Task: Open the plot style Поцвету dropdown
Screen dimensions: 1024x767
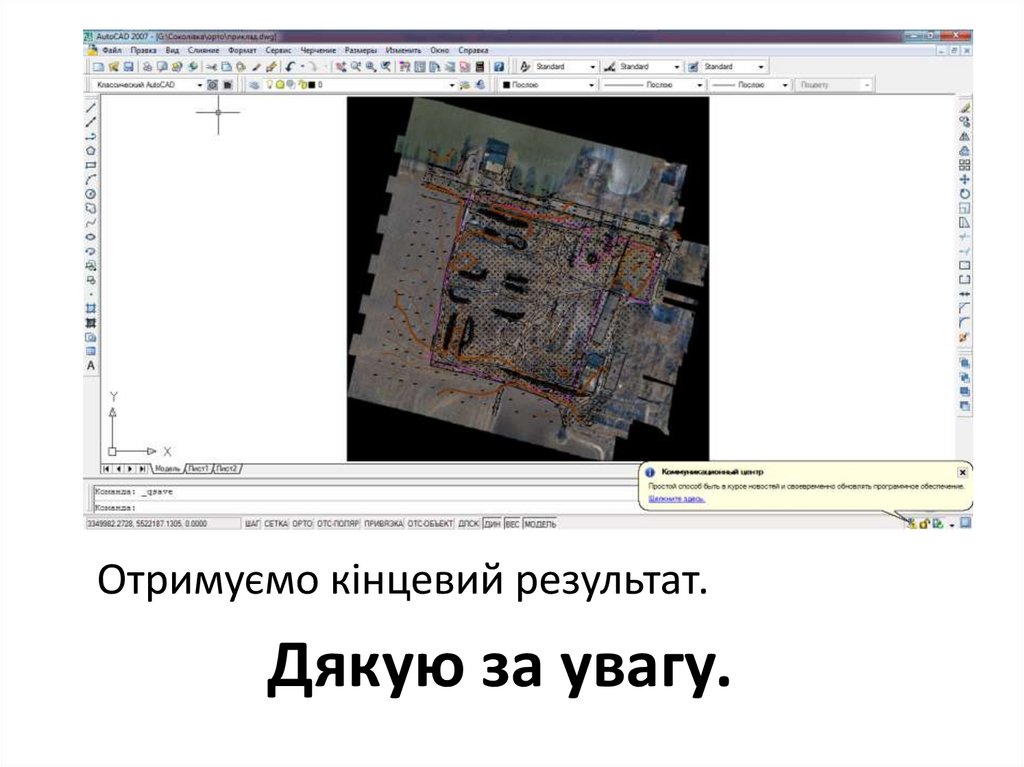Action: (867, 85)
